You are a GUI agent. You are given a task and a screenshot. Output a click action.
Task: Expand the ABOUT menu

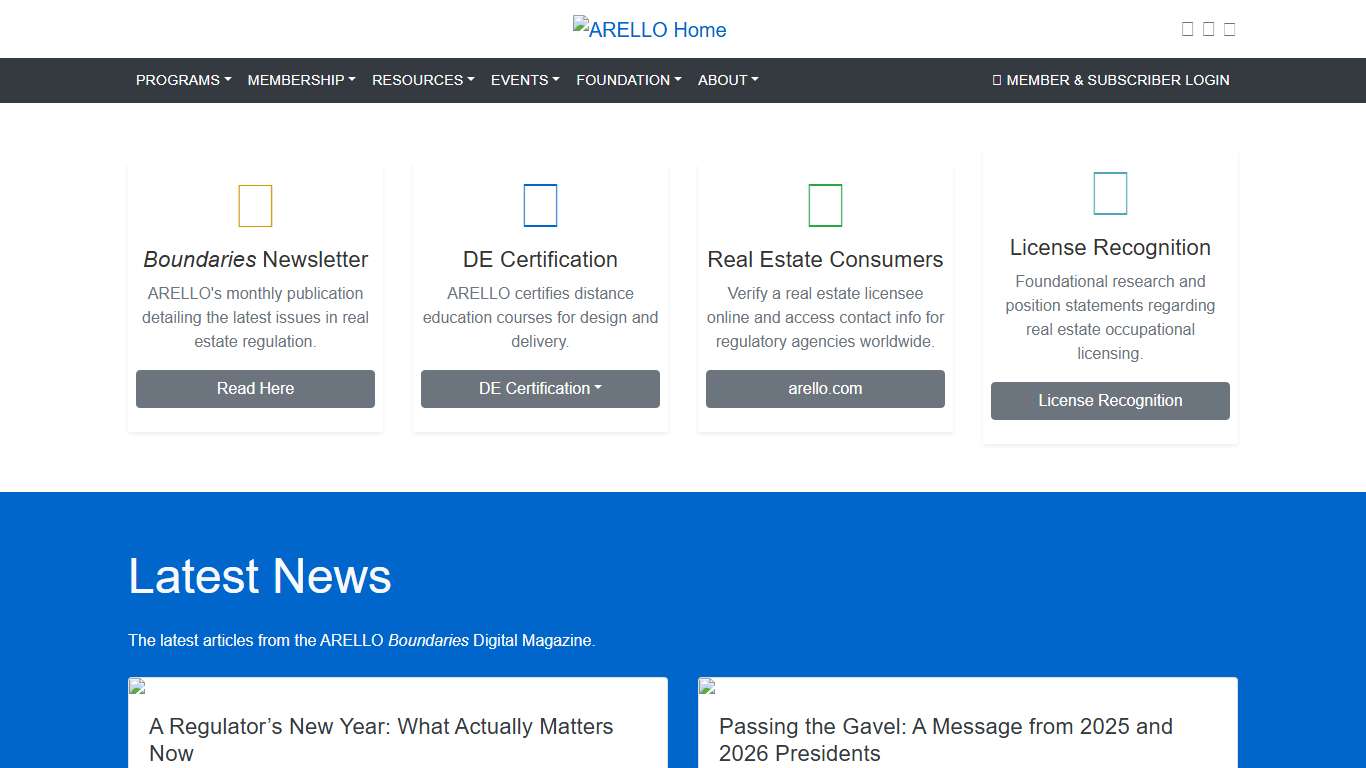click(x=728, y=80)
